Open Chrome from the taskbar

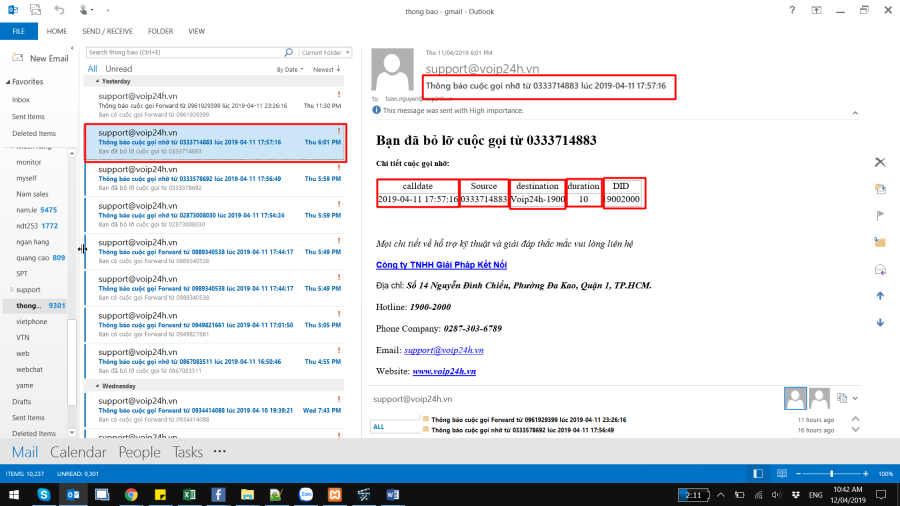pos(131,495)
